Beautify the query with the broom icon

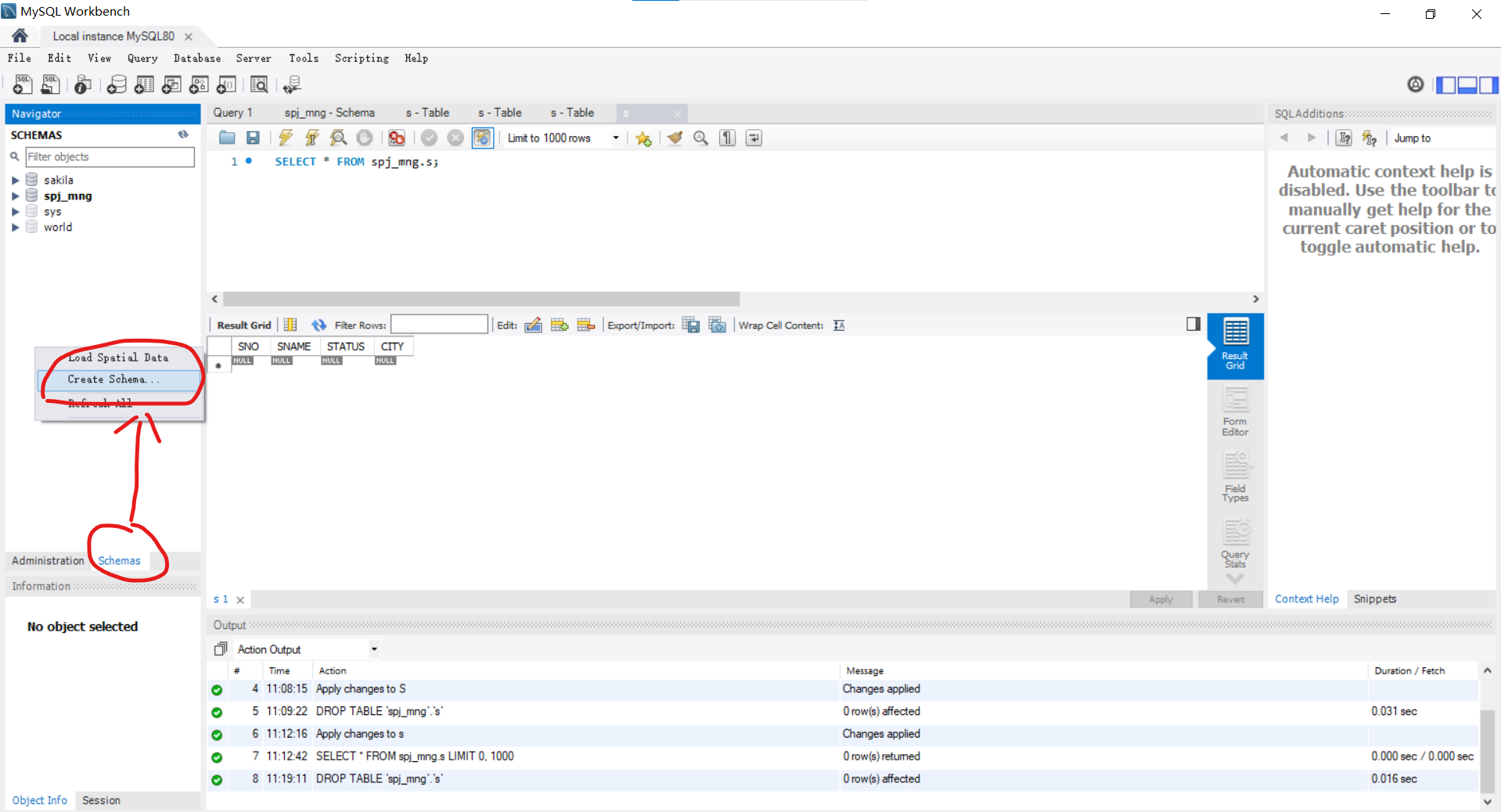click(x=675, y=138)
